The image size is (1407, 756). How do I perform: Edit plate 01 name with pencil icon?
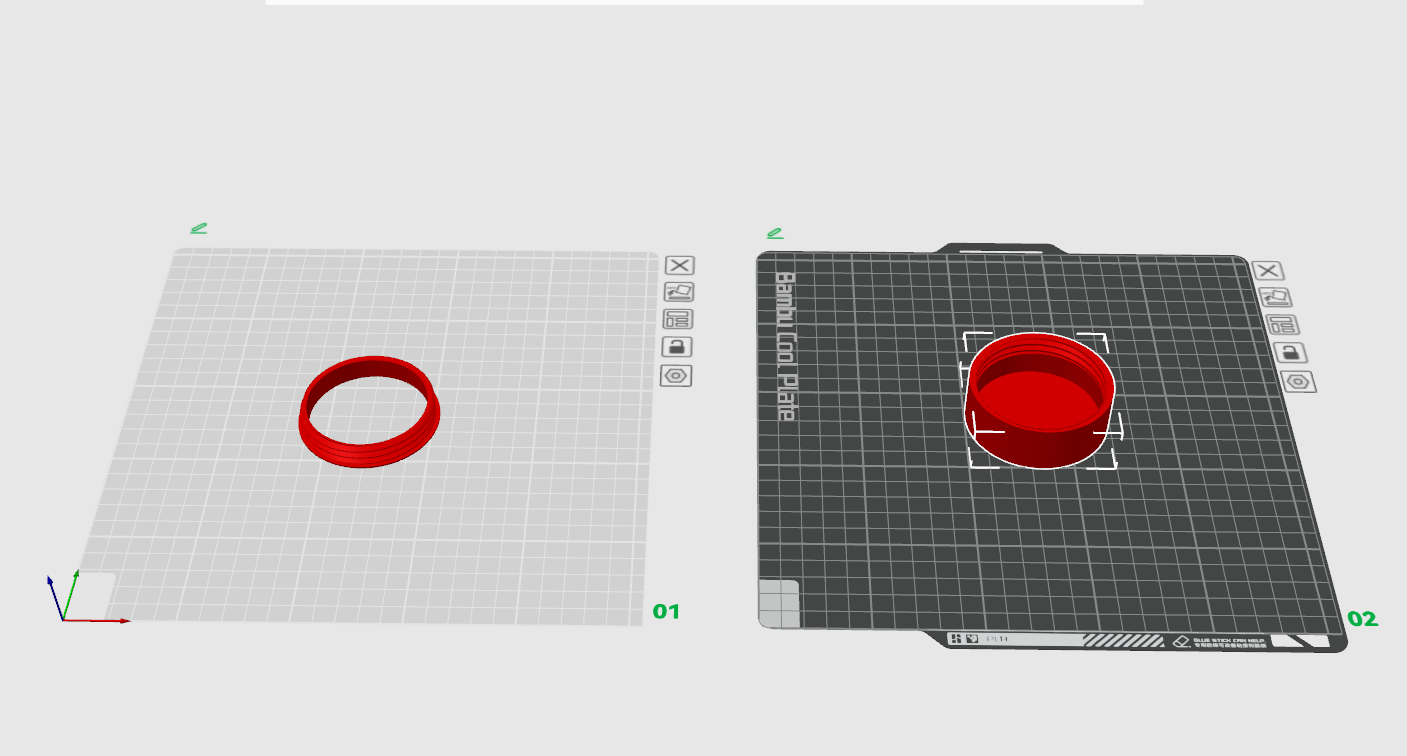199,229
